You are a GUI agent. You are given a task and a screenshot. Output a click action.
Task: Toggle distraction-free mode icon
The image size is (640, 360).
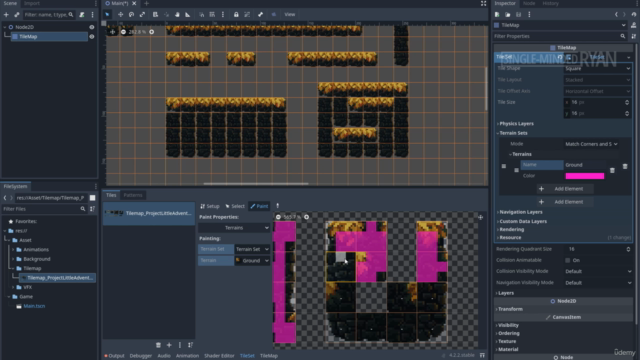point(483,4)
